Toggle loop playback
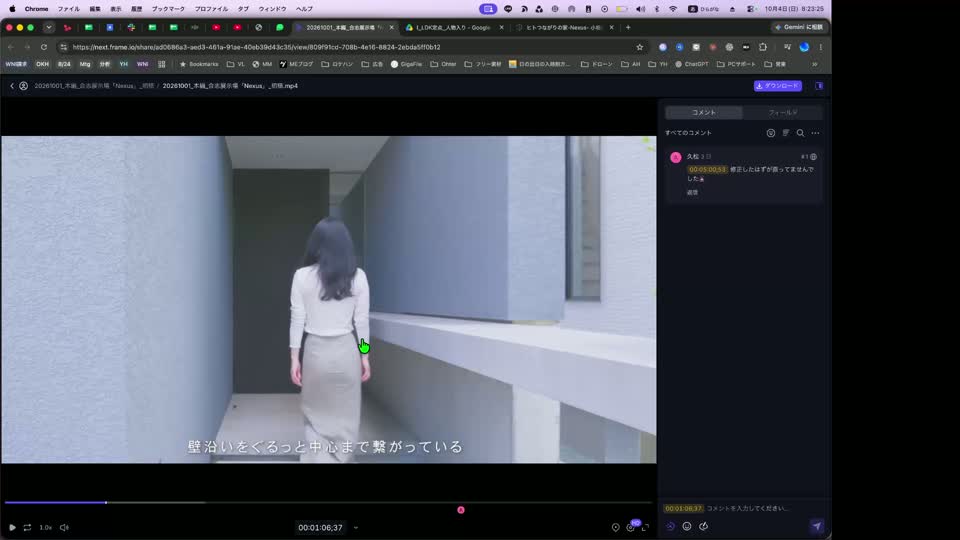 pos(28,527)
